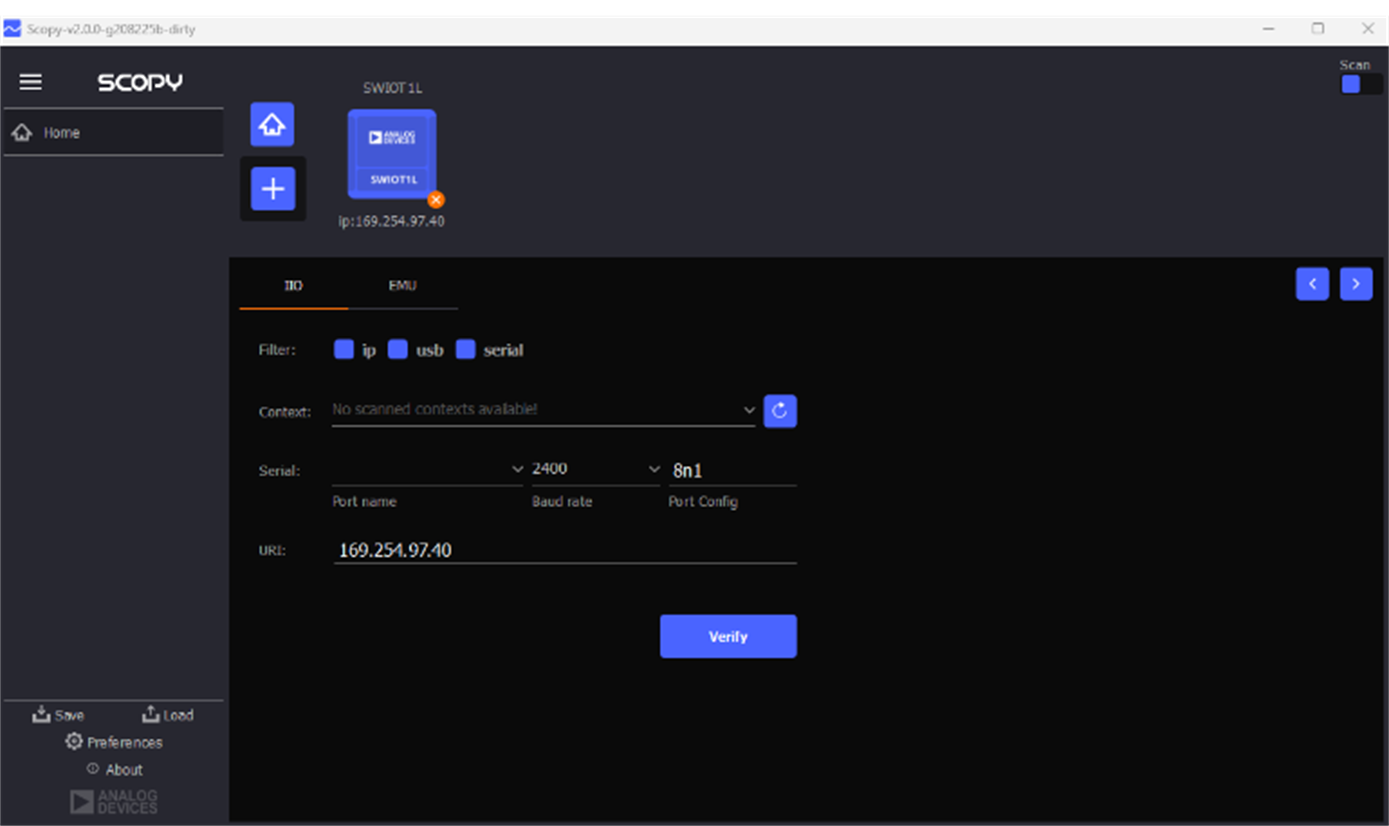Maximize the Scopy window
The image size is (1389, 826).
[1318, 29]
